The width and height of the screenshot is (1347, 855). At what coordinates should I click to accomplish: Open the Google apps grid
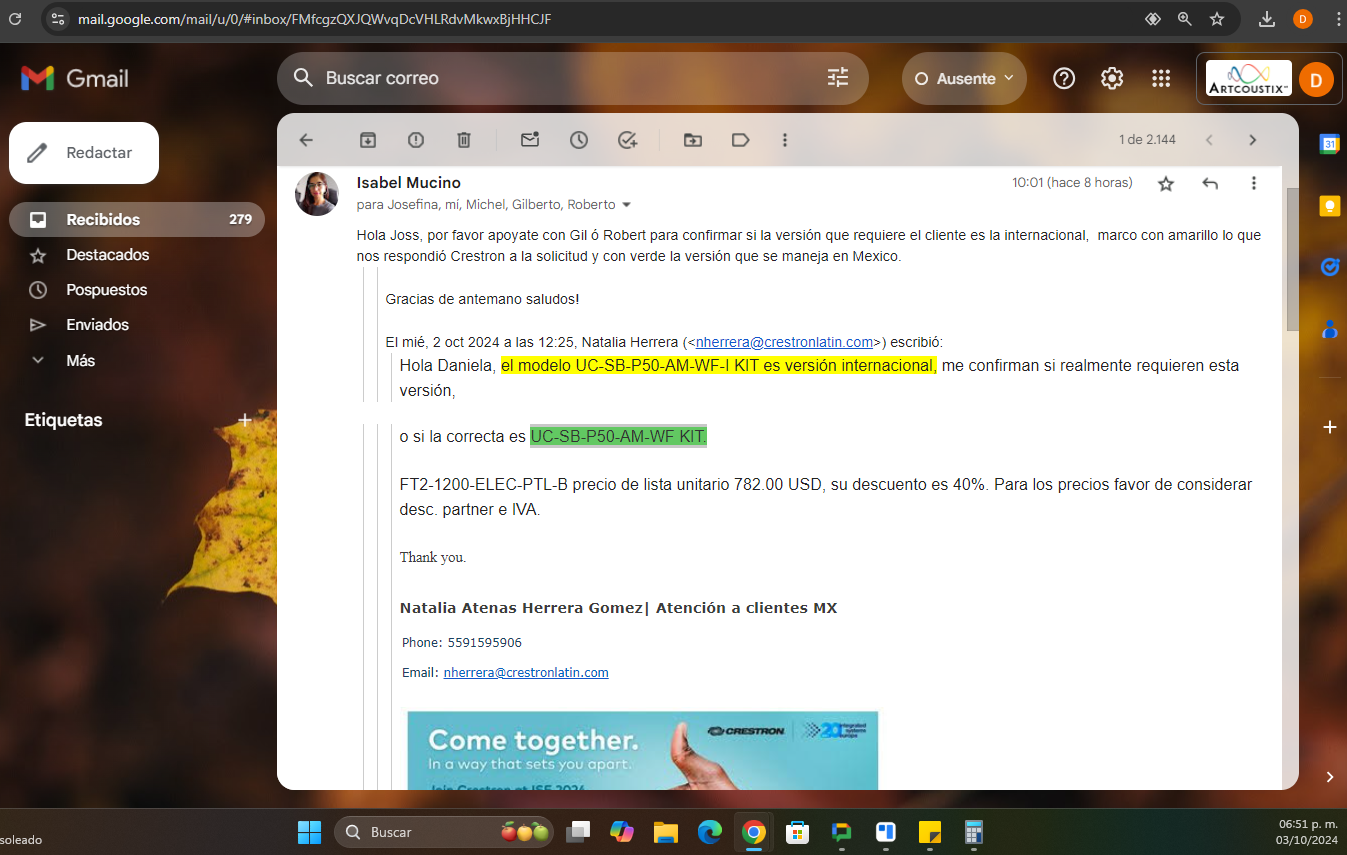(x=1161, y=78)
